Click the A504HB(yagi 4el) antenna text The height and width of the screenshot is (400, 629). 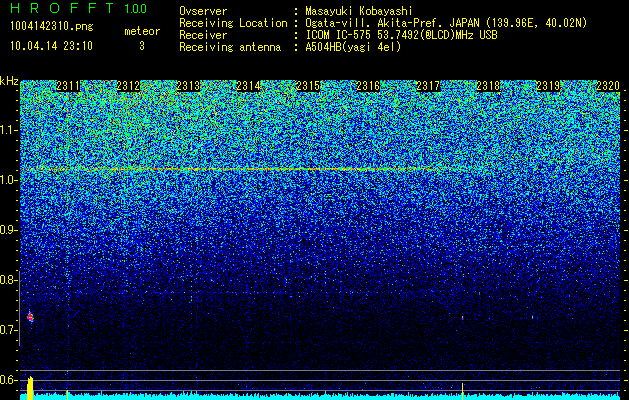353,47
